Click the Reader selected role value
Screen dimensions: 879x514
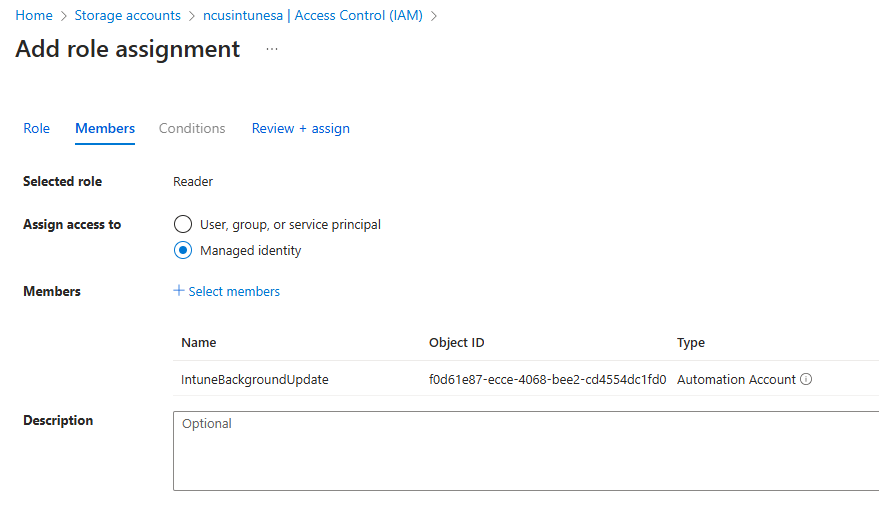click(x=193, y=181)
